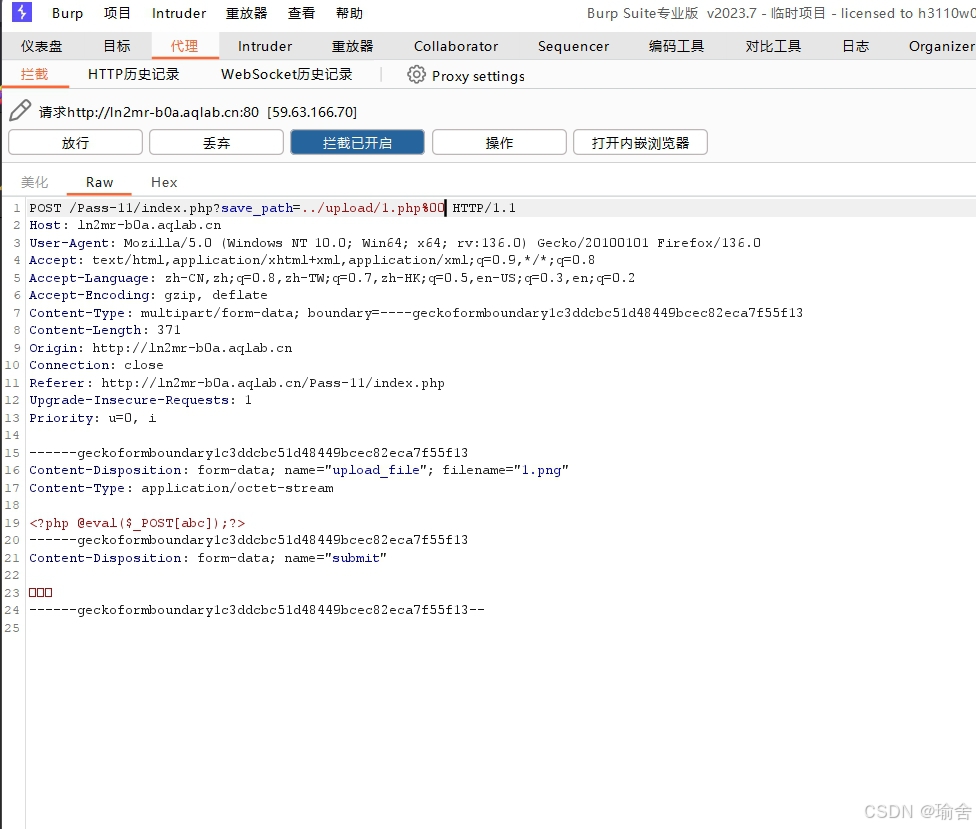Viewport: 976px width, 829px height.
Task: Open the Intruder menu in menu bar
Action: [x=179, y=13]
